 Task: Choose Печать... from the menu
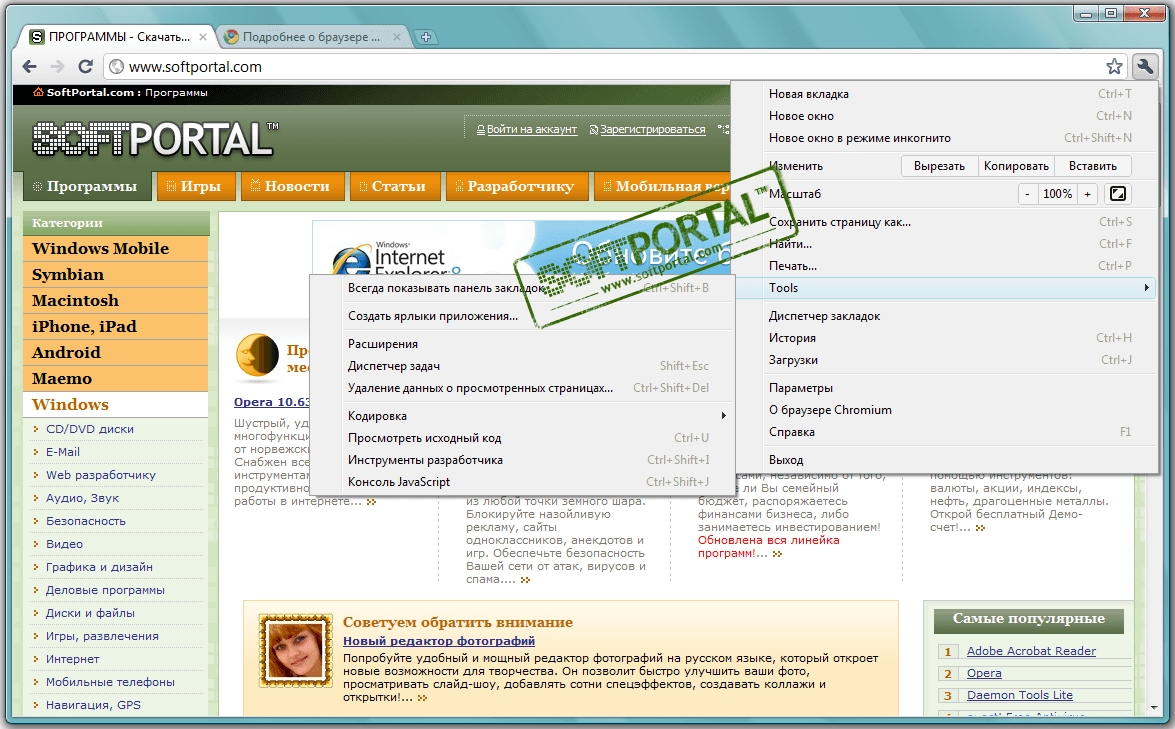click(x=946, y=265)
